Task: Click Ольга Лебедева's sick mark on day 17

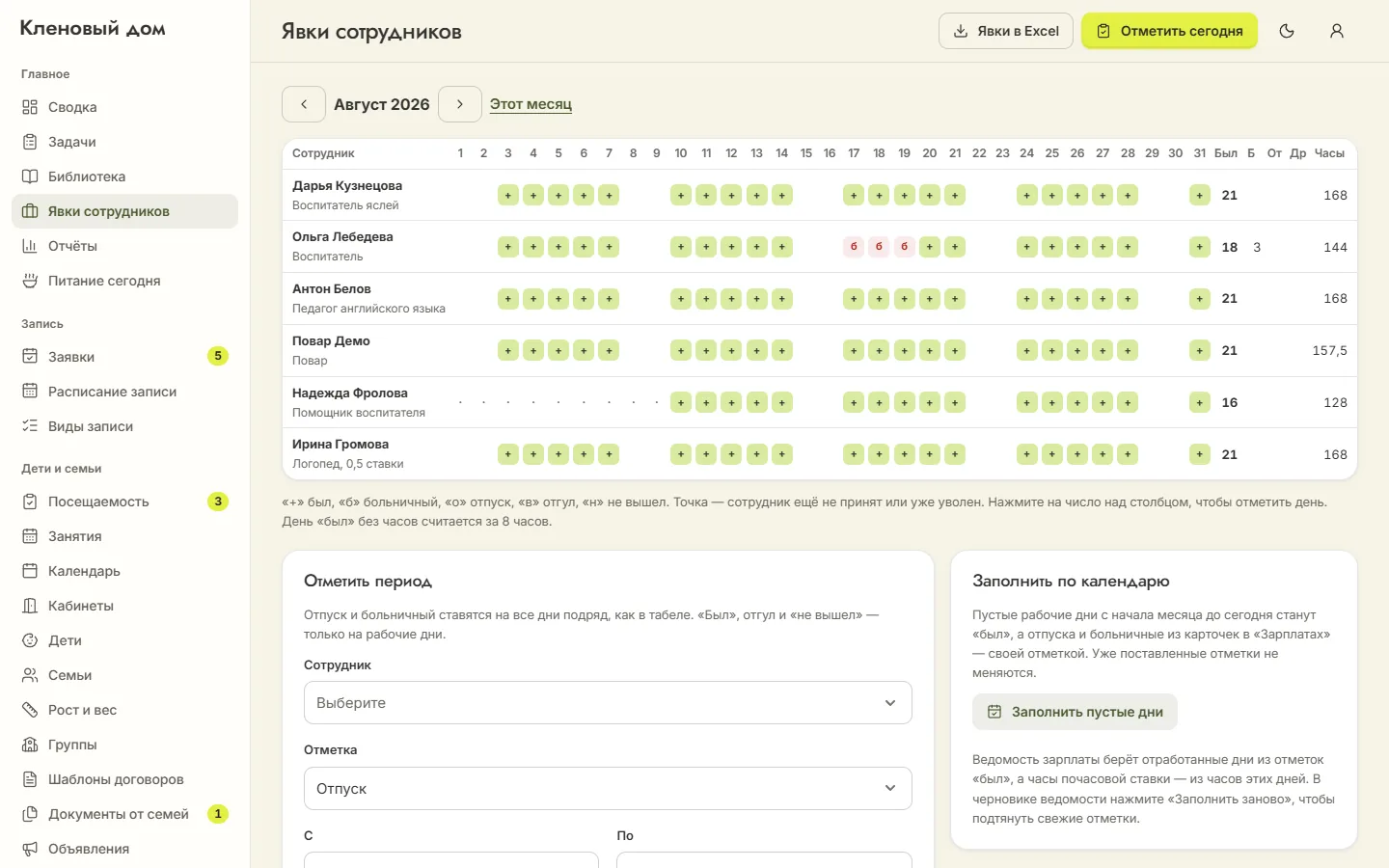Action: click(x=854, y=247)
